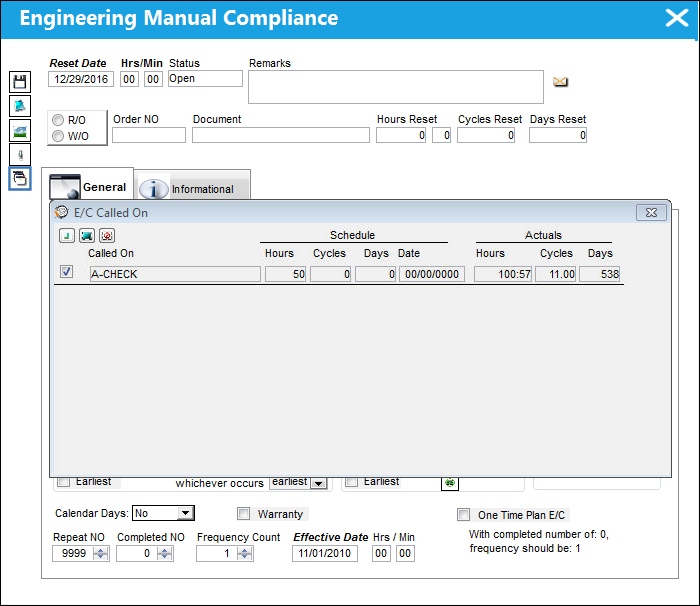
Task: Click the Completed NO spinner arrows
Action: 165,554
